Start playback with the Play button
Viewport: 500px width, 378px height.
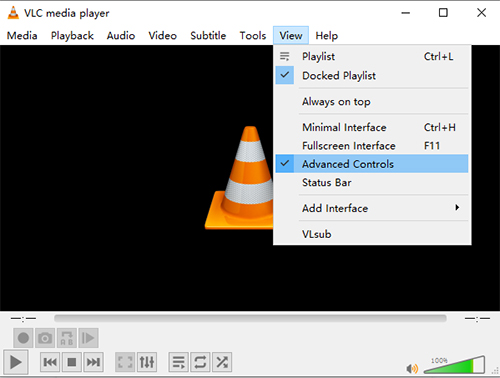tap(16, 362)
